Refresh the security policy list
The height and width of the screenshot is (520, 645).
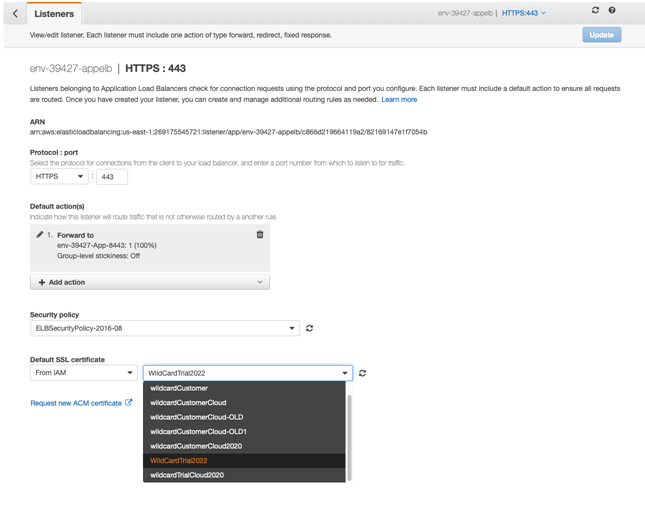point(310,328)
